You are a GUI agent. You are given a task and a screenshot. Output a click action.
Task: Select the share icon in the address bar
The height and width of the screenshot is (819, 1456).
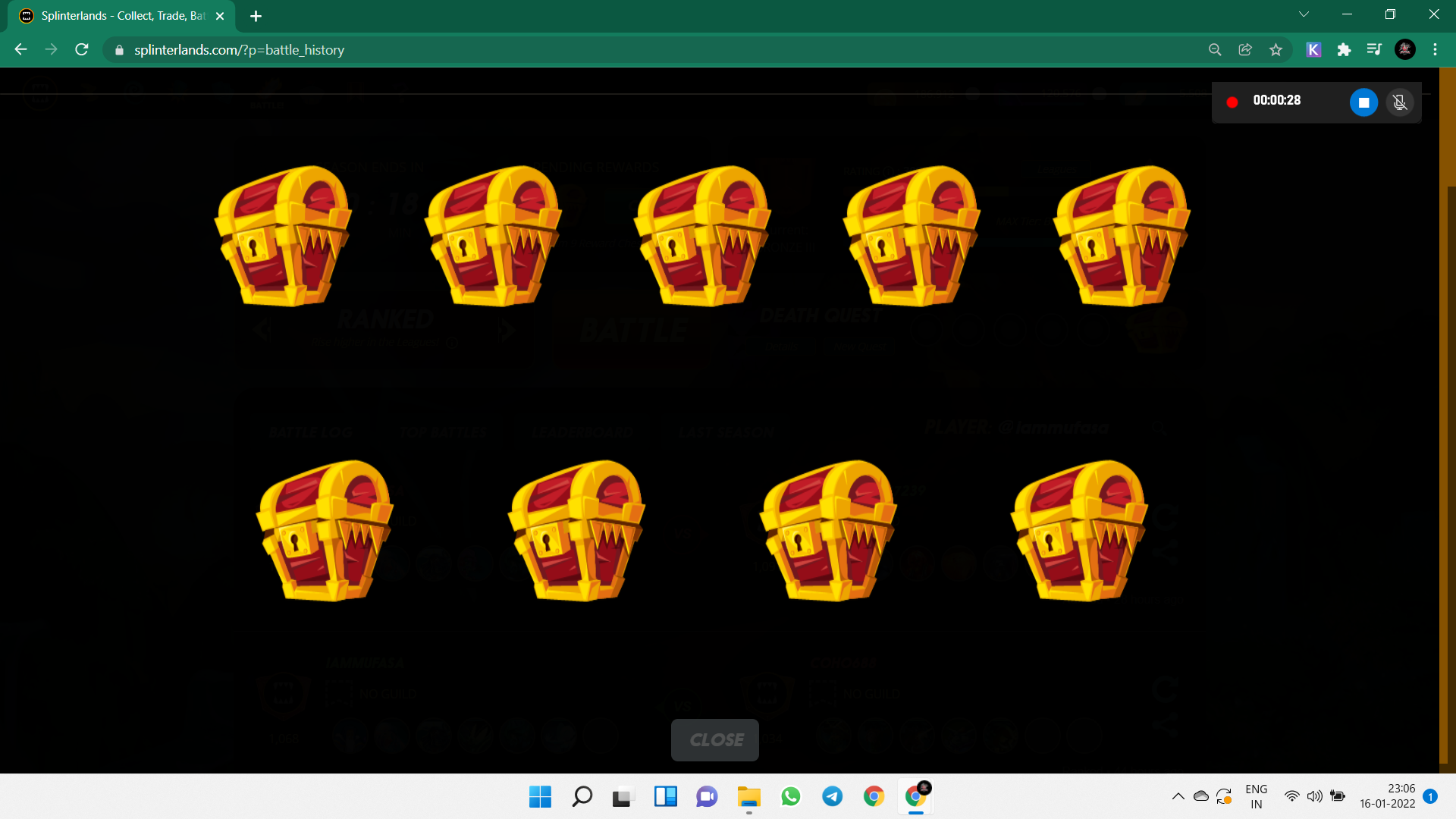(1245, 49)
